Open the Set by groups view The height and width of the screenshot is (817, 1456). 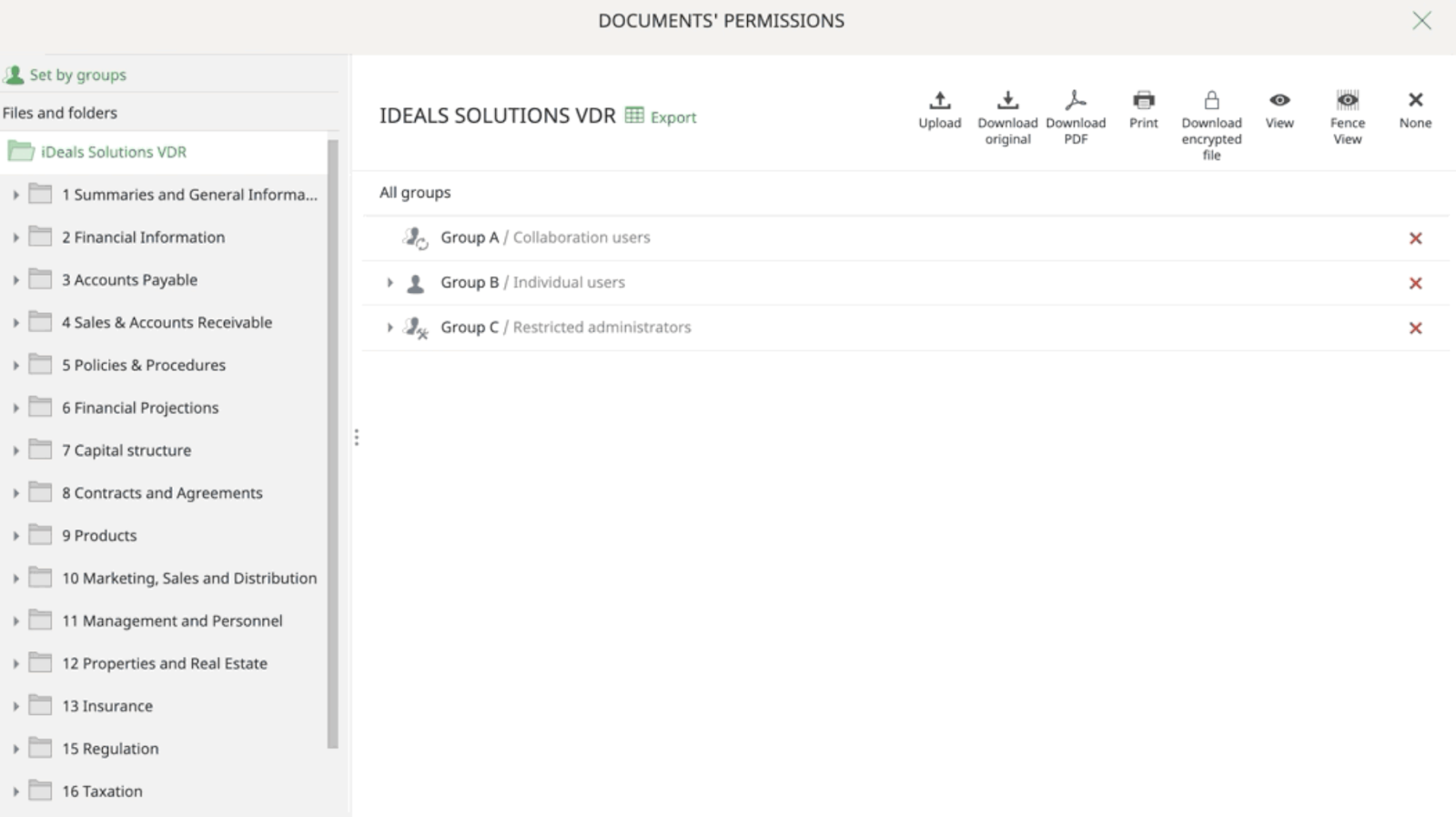point(77,75)
